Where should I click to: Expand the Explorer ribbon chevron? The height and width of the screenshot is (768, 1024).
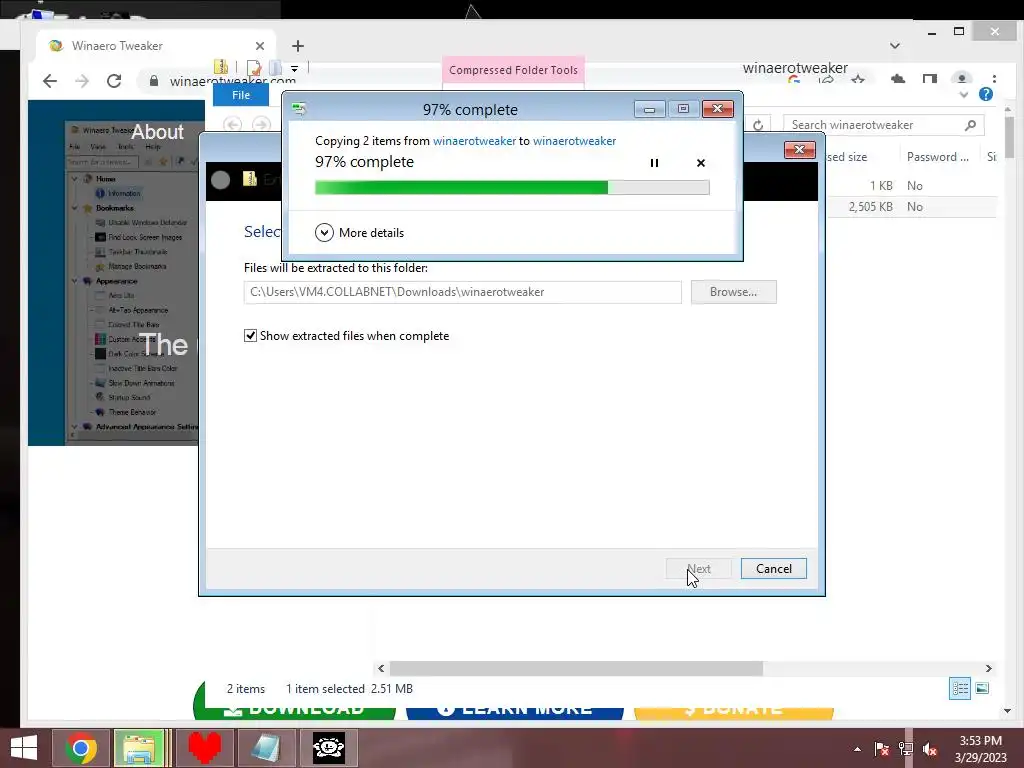pyautogui.click(x=964, y=95)
